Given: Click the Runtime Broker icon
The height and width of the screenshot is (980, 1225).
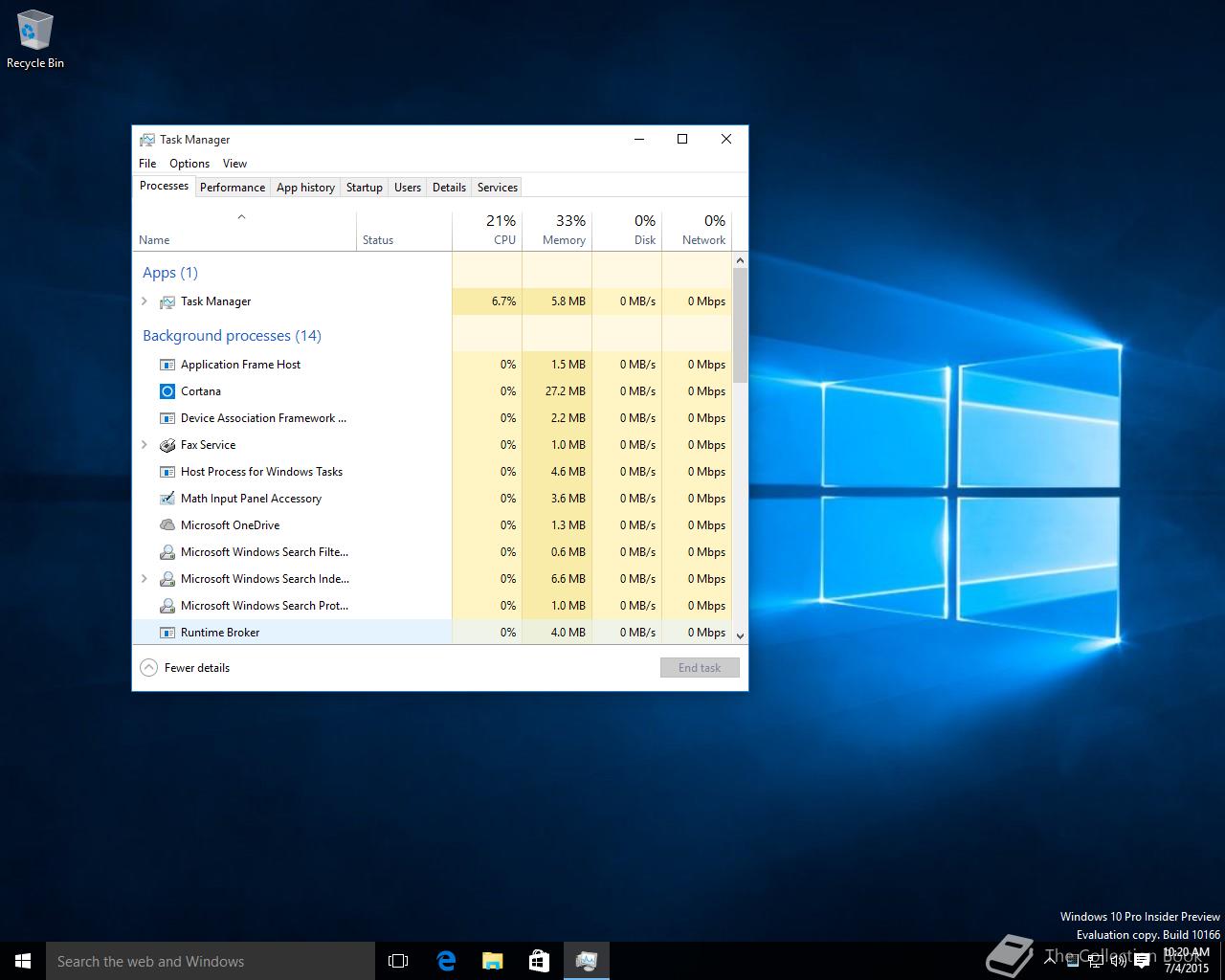Looking at the screenshot, I should coord(167,633).
